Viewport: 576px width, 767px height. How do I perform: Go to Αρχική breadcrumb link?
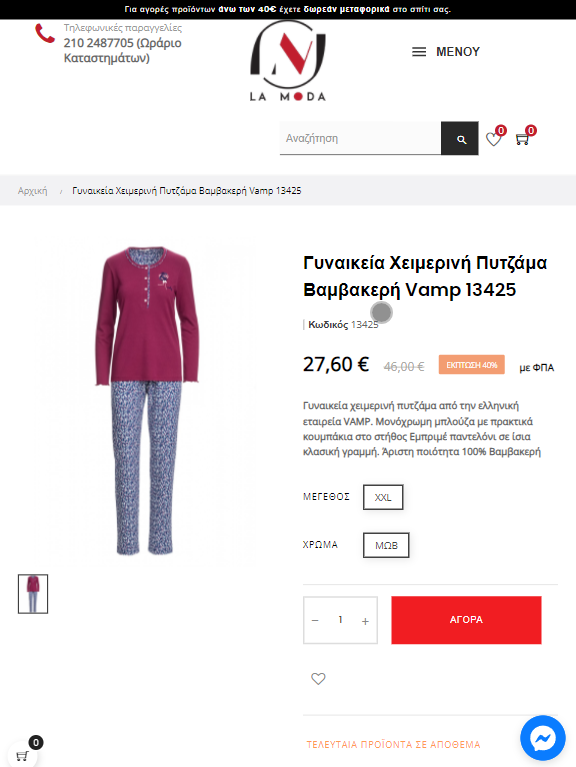tap(33, 191)
